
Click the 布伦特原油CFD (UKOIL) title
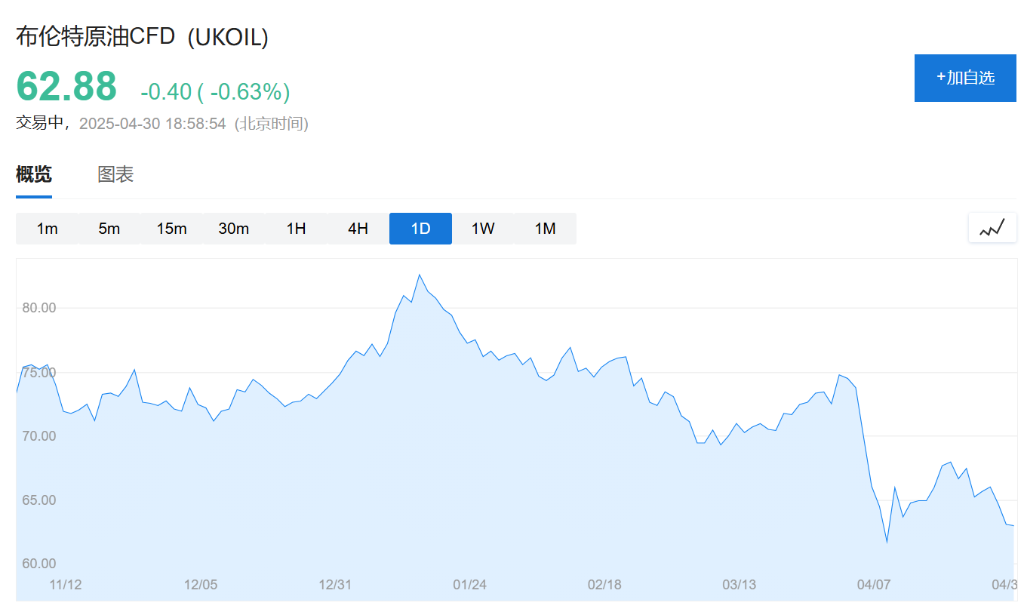point(143,37)
